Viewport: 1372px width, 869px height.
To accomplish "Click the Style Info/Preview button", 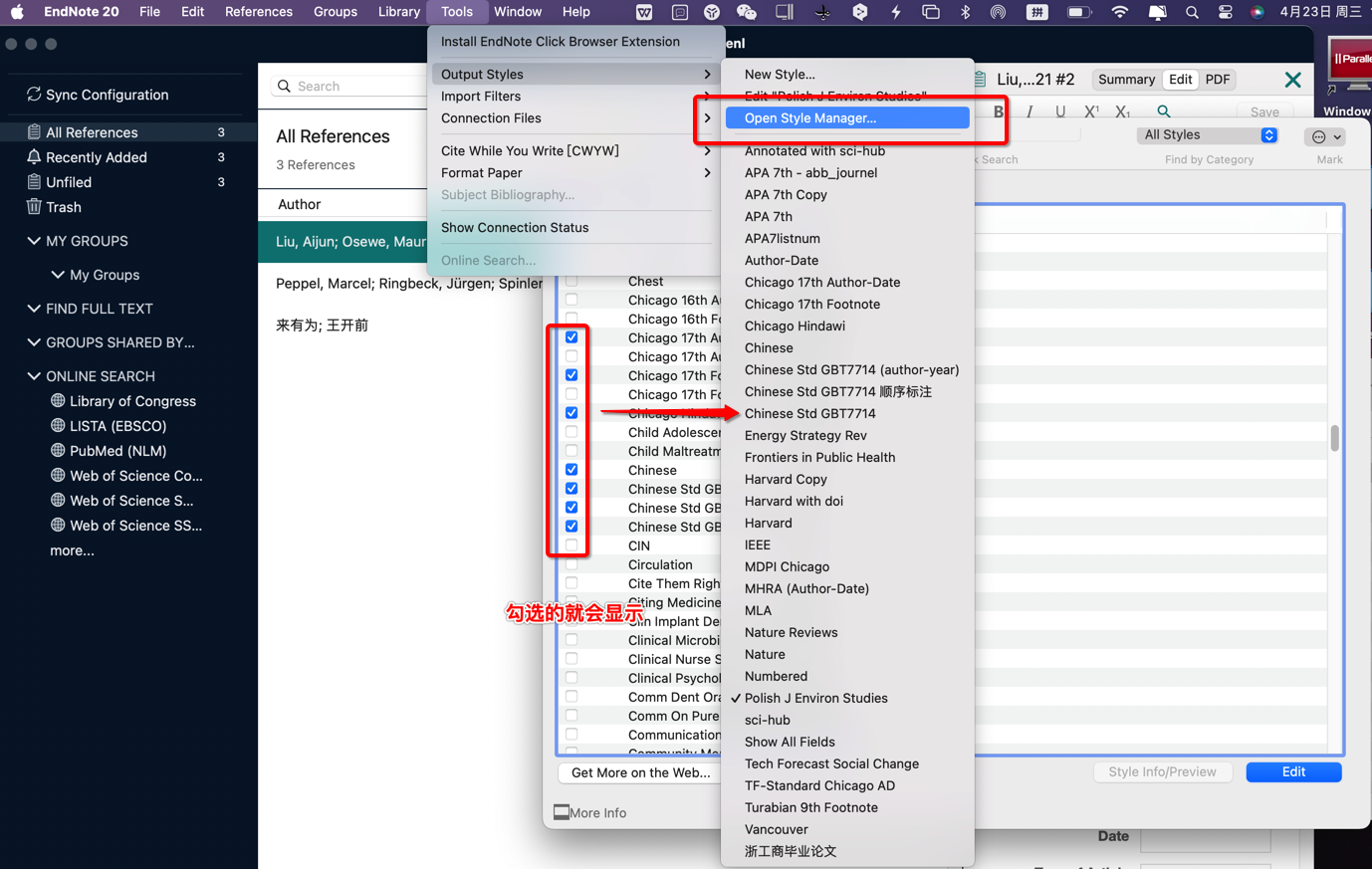I will (1162, 771).
